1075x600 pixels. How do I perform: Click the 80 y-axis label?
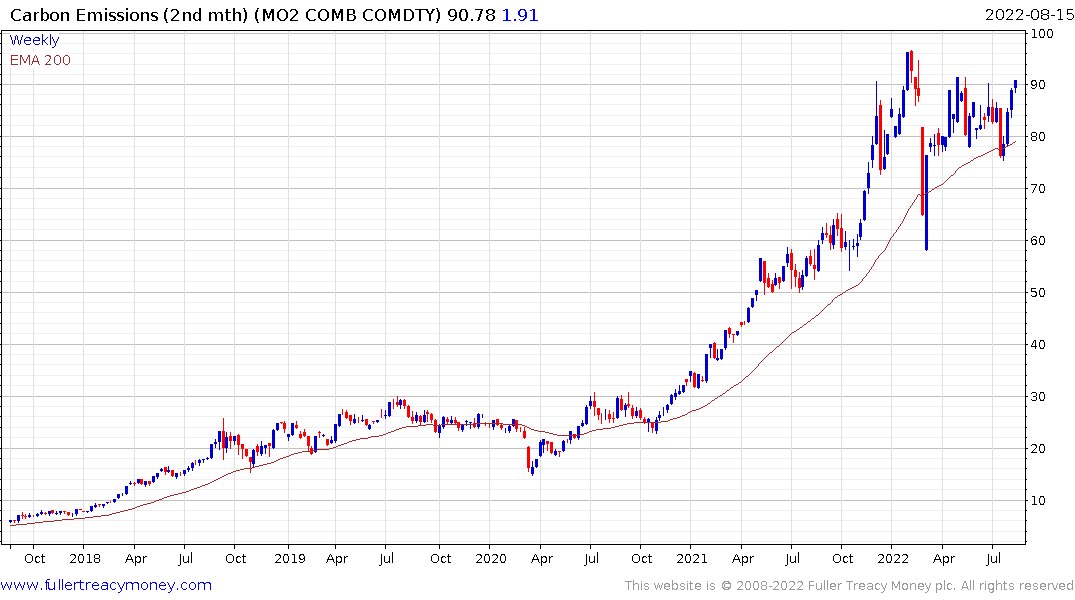click(x=1038, y=137)
